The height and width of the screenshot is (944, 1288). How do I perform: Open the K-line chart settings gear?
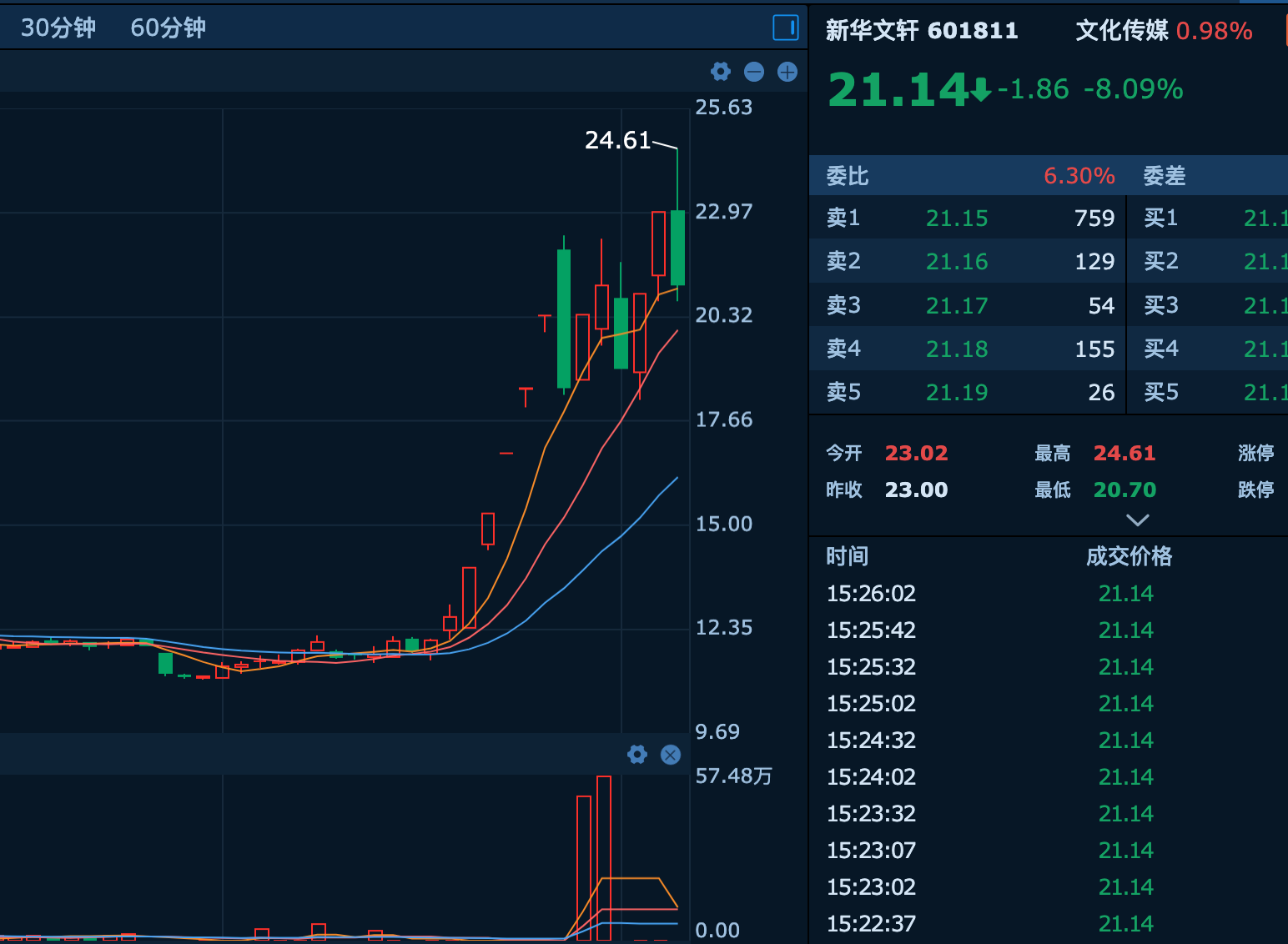721,72
